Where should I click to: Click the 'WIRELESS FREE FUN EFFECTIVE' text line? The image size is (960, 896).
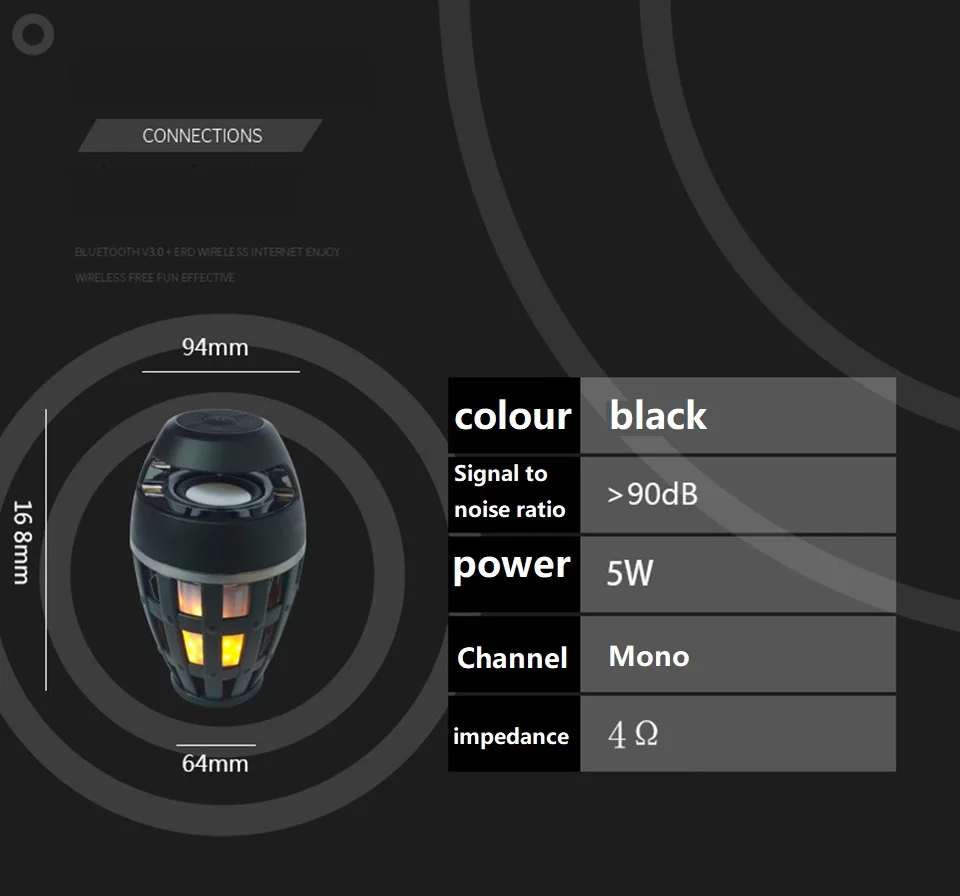(155, 277)
